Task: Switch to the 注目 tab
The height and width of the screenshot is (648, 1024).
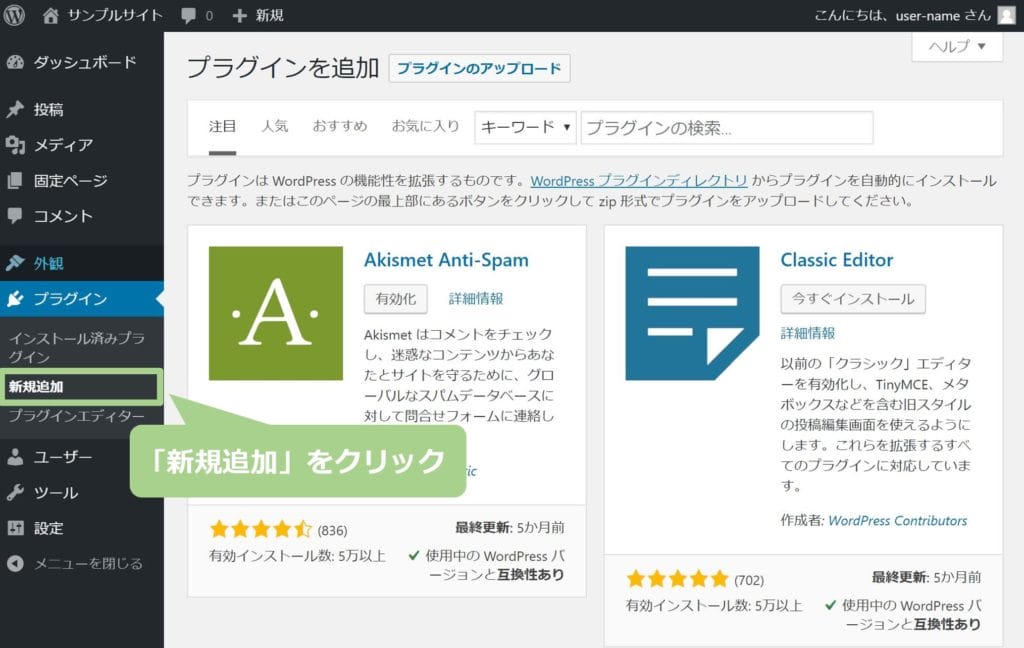Action: tap(222, 126)
